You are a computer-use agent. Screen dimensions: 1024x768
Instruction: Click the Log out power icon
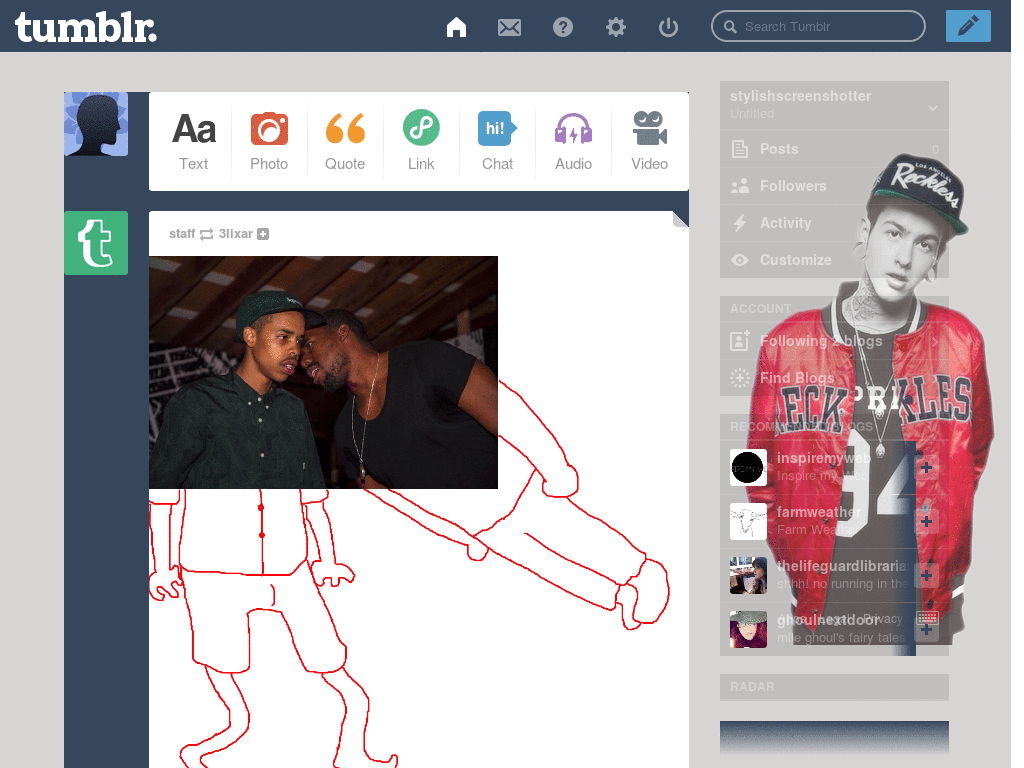click(668, 27)
